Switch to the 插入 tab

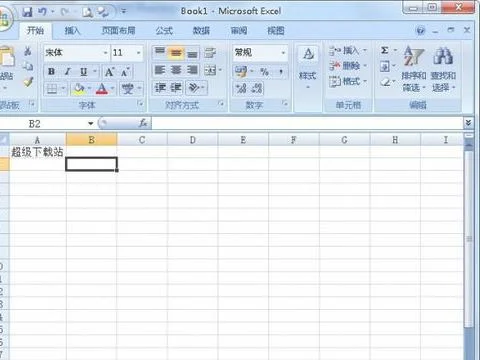coord(72,31)
